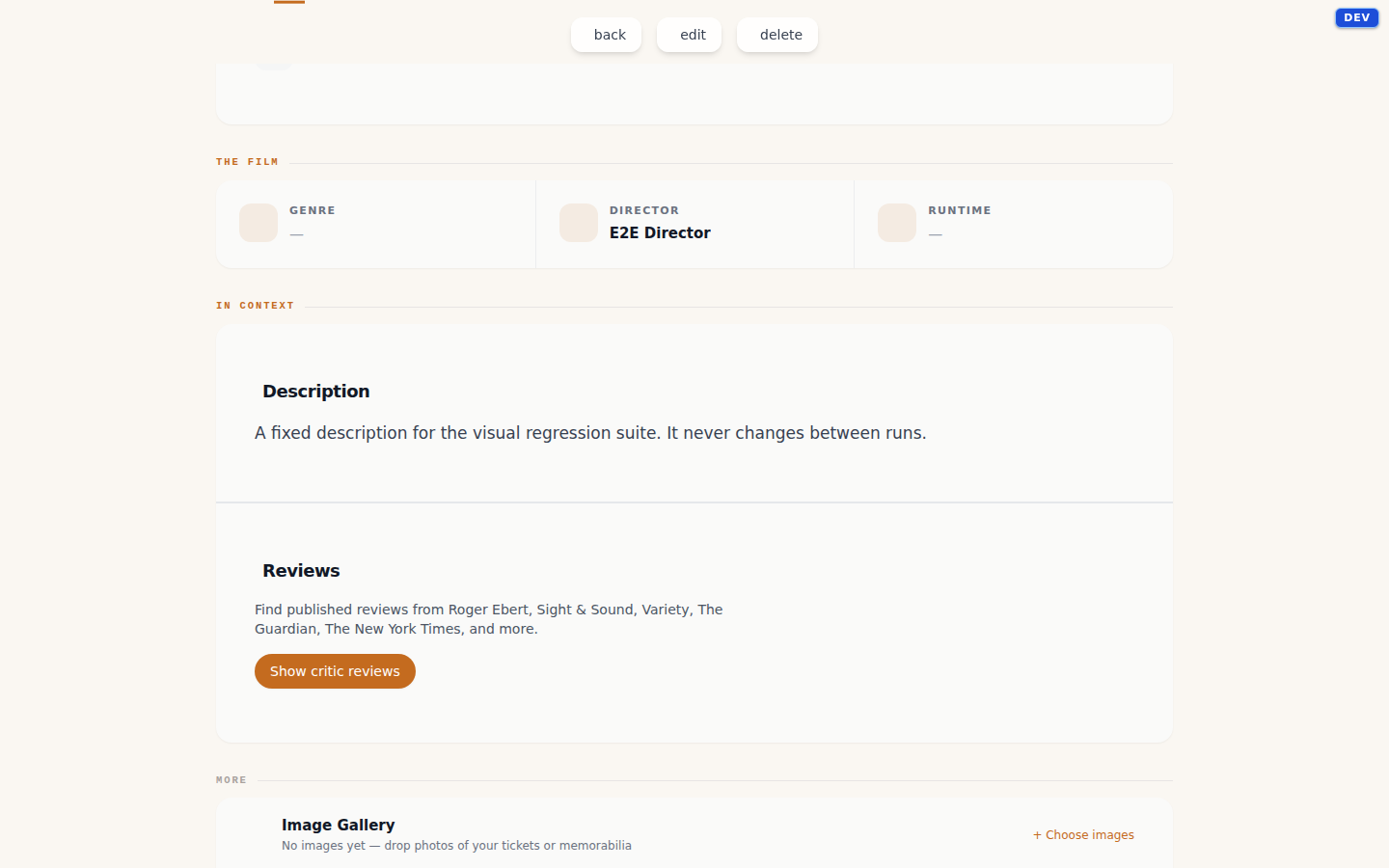Click the 'RUNTIME' label
This screenshot has width=1389, height=868.
pyautogui.click(x=960, y=210)
